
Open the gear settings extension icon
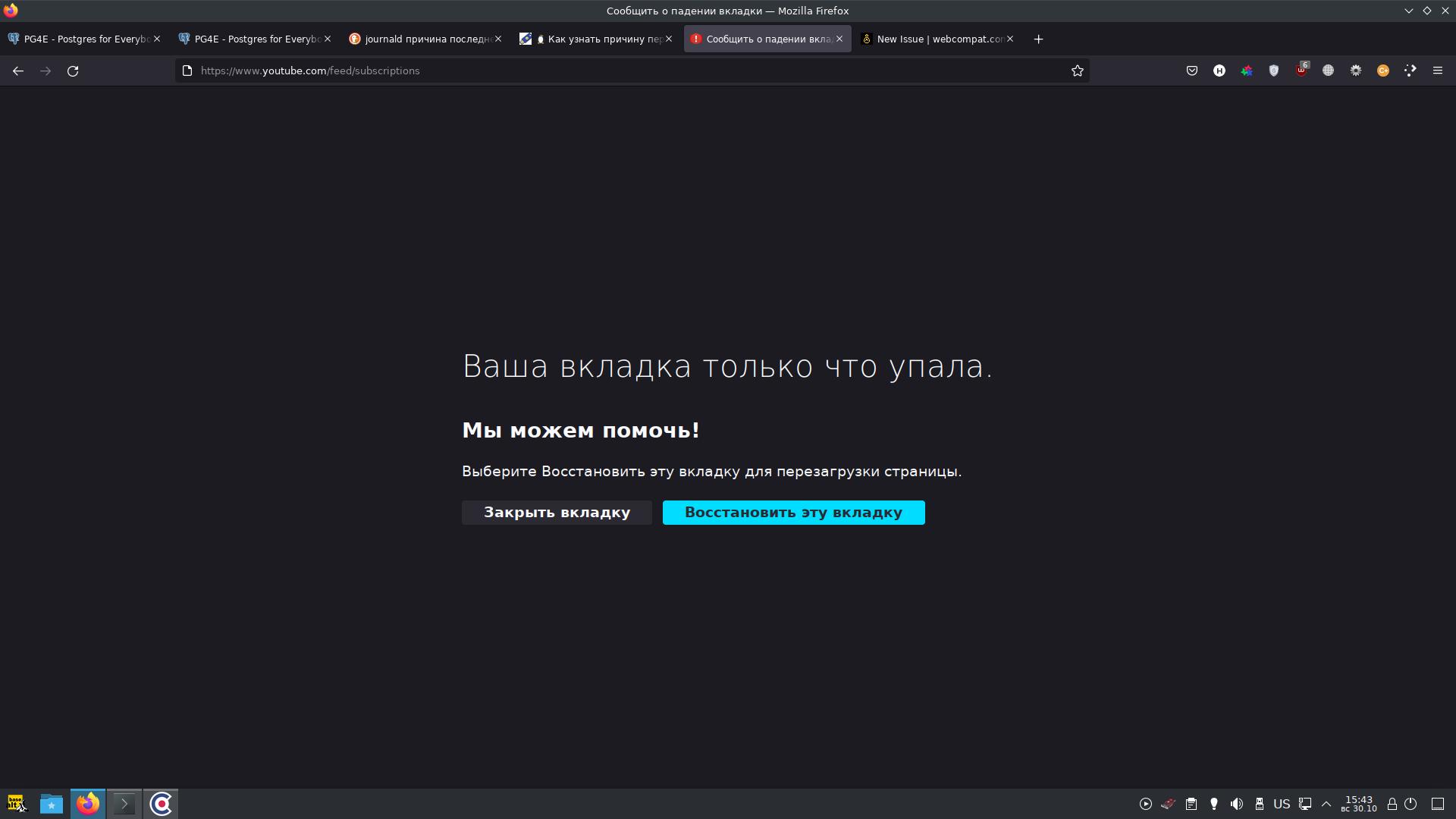tap(1357, 71)
